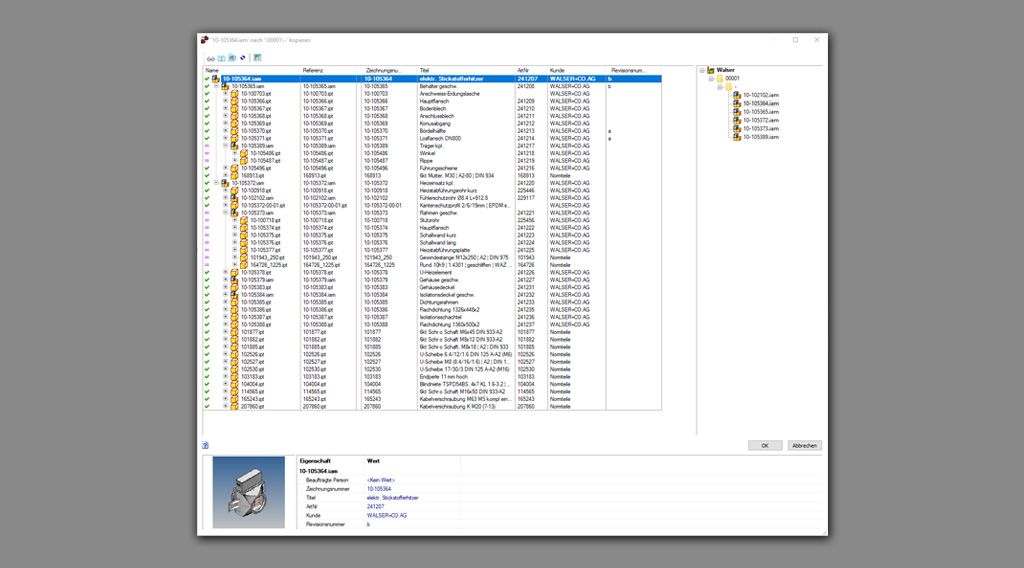Click assembly icon of 10-105372.iam in right tree
The image size is (1024, 568).
[x=737, y=120]
